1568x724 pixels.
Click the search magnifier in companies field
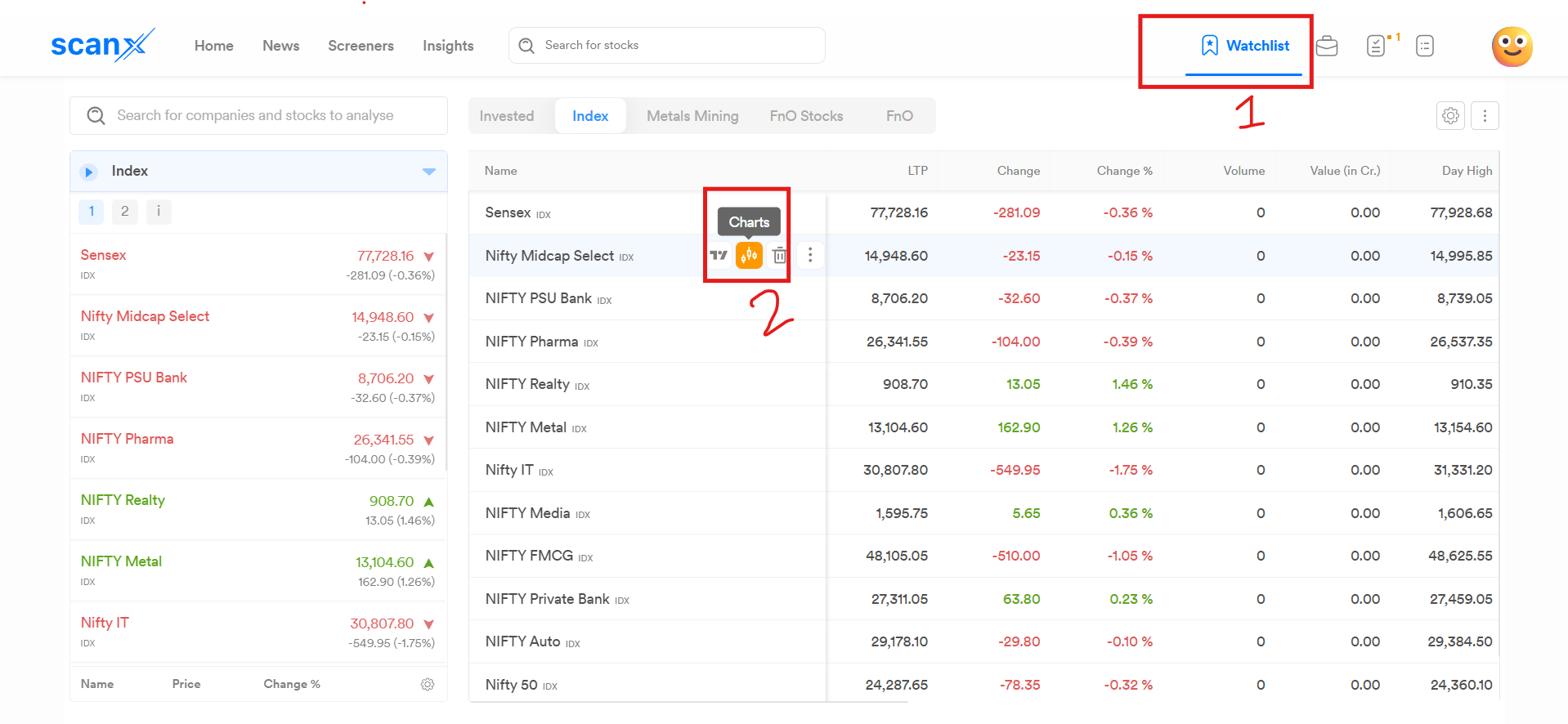pos(96,116)
